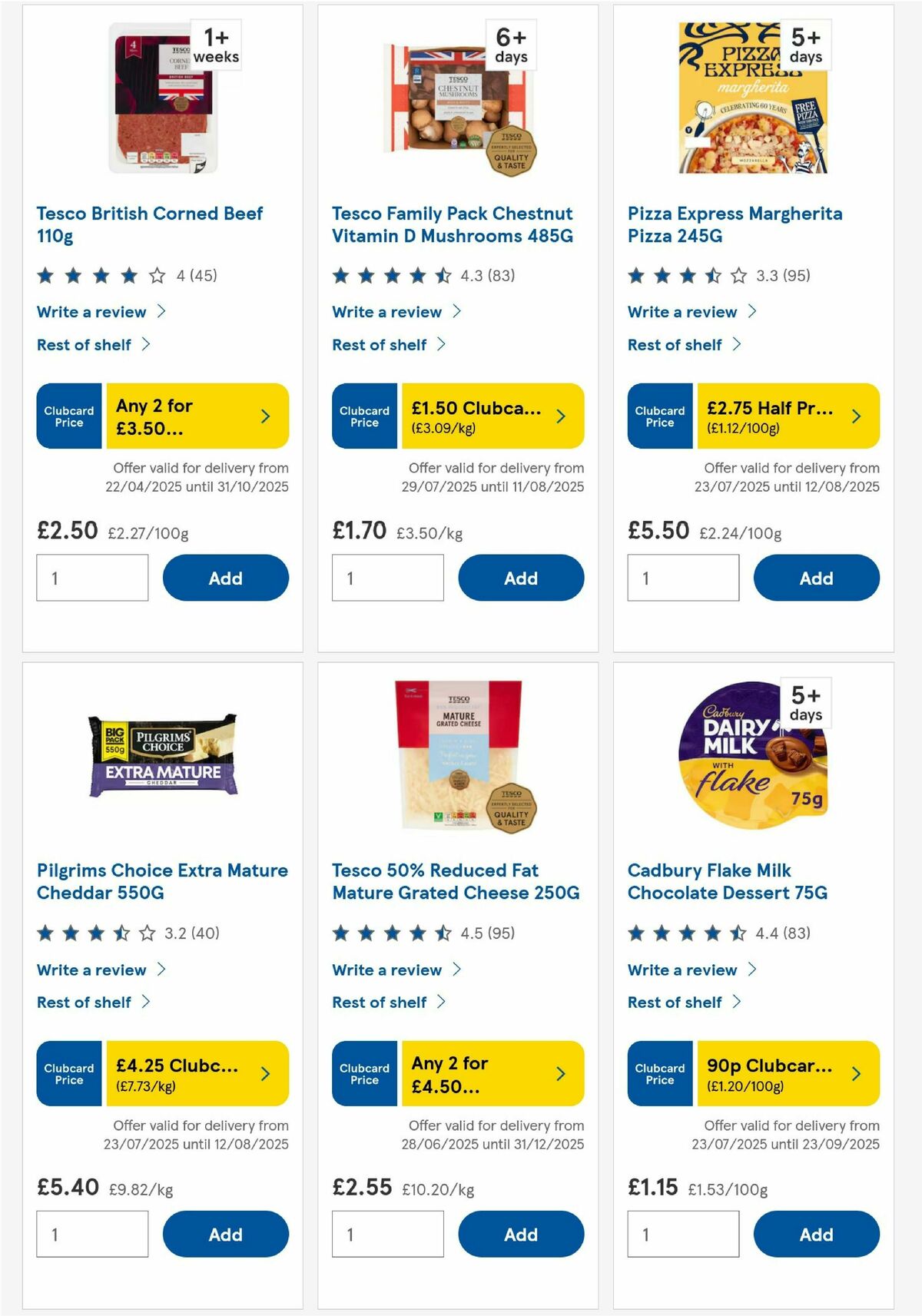Screen dimensions: 922x1316
Task: Add the reduced fat grated cheese to basket
Action: [x=521, y=1234]
